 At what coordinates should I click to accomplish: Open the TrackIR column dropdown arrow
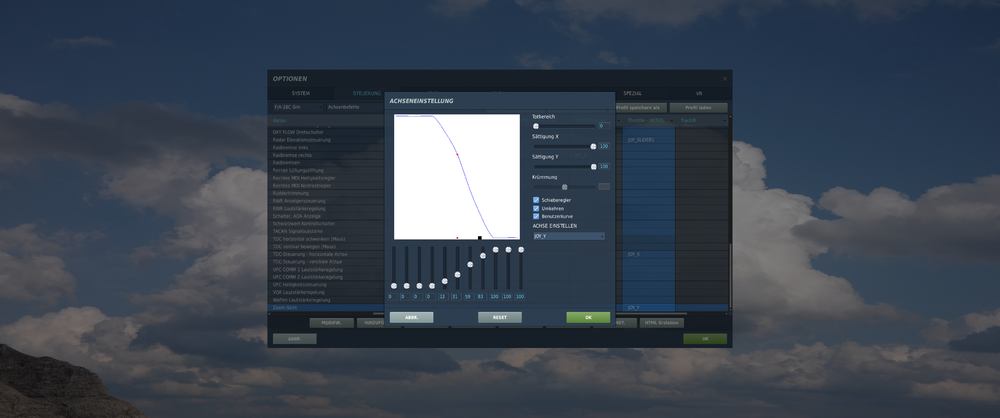point(724,121)
